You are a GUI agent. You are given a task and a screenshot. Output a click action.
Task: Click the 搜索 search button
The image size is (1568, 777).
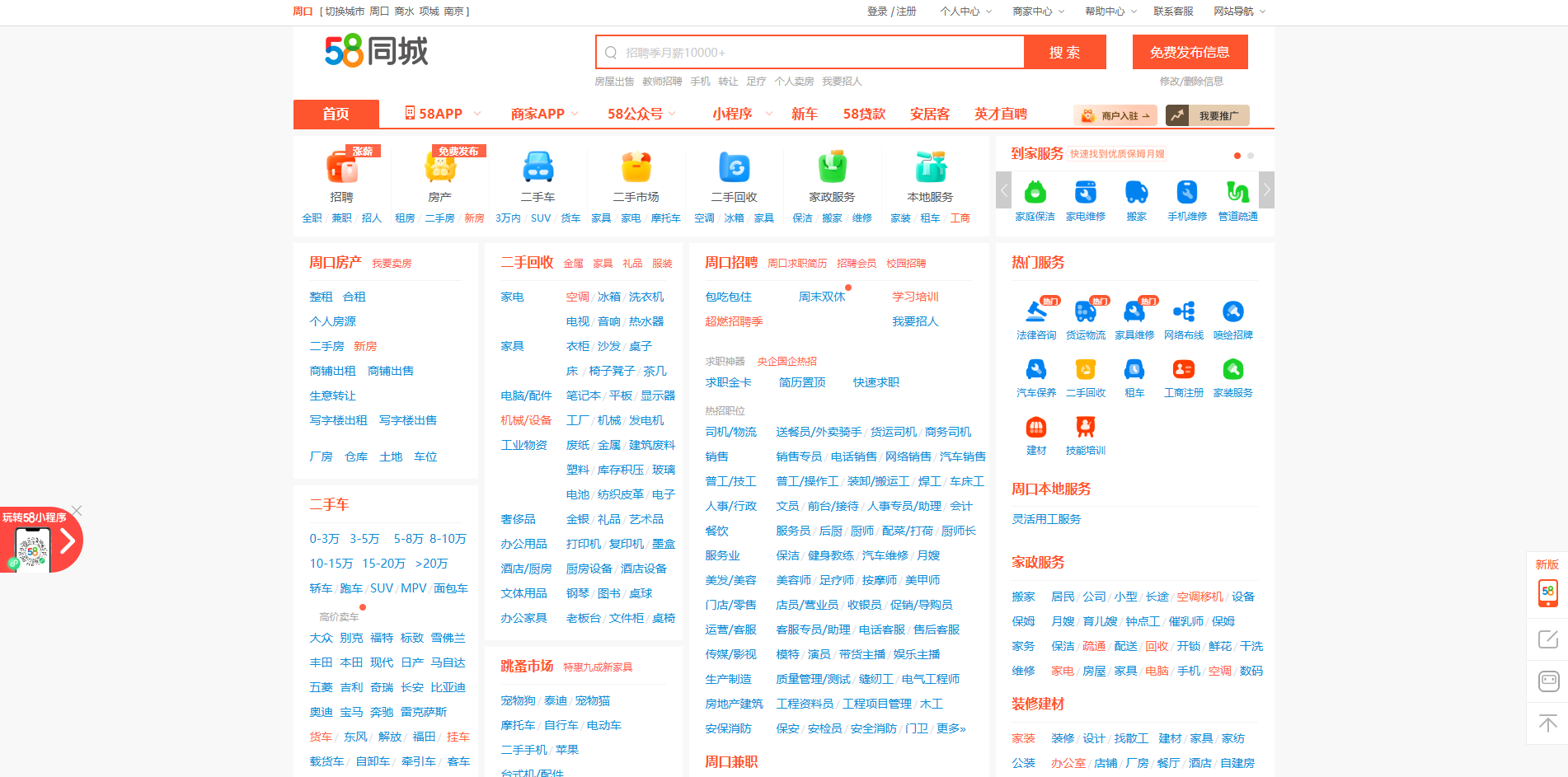point(1065,53)
